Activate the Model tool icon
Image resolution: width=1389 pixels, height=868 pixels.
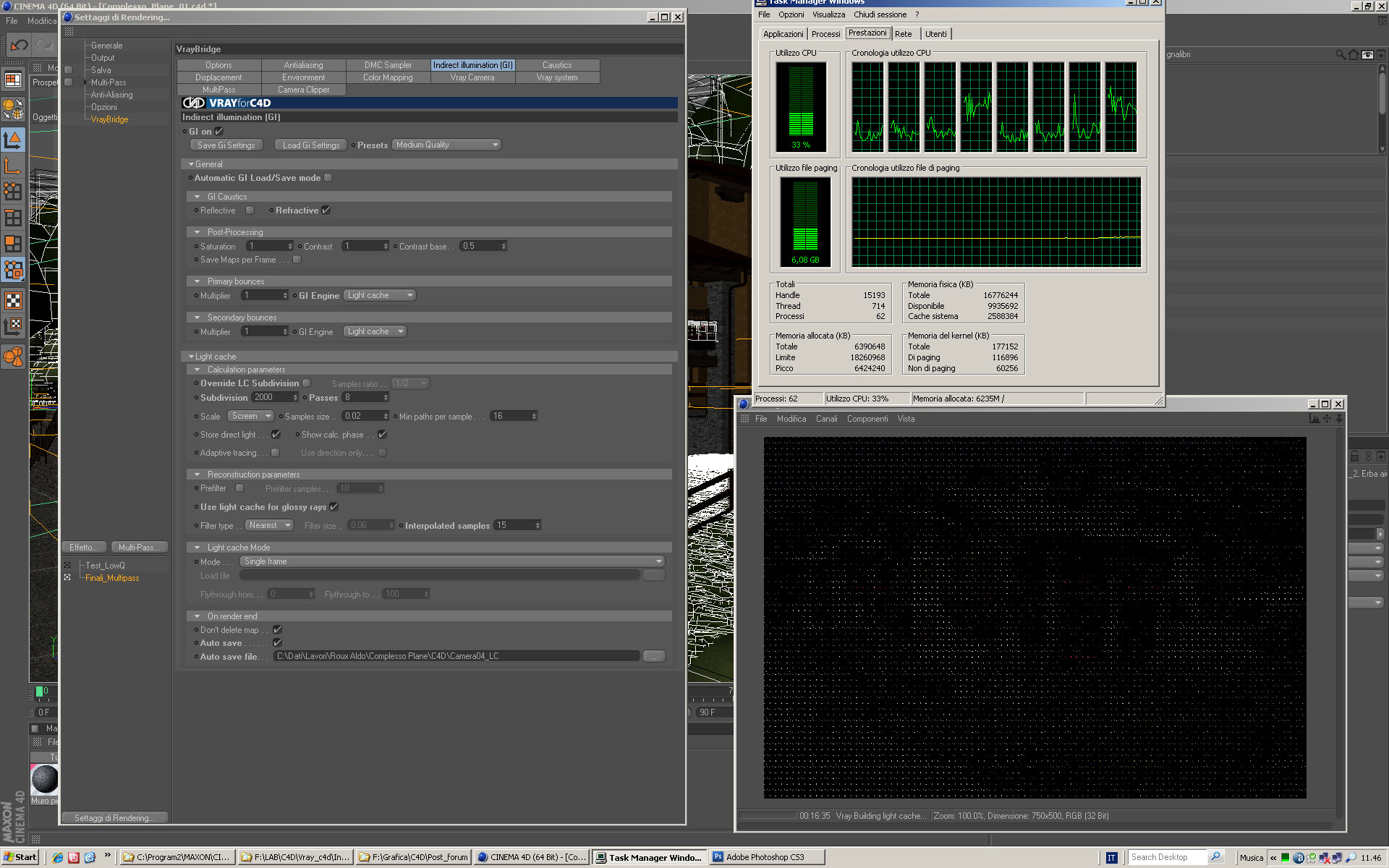(13, 140)
